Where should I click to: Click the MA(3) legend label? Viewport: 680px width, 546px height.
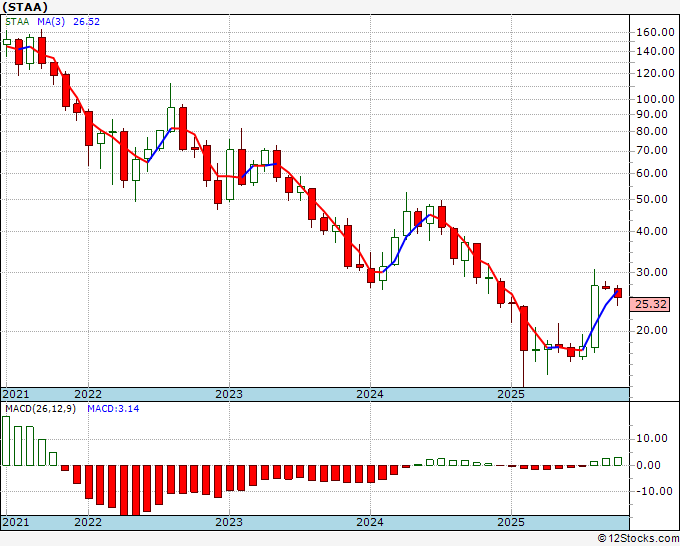point(51,22)
